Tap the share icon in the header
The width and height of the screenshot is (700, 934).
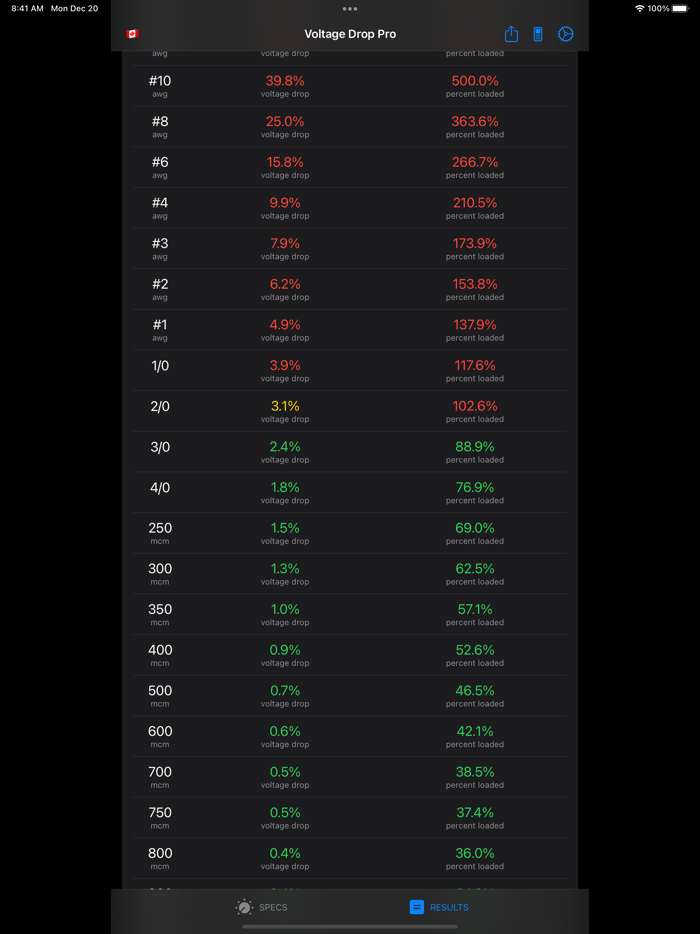pyautogui.click(x=511, y=34)
